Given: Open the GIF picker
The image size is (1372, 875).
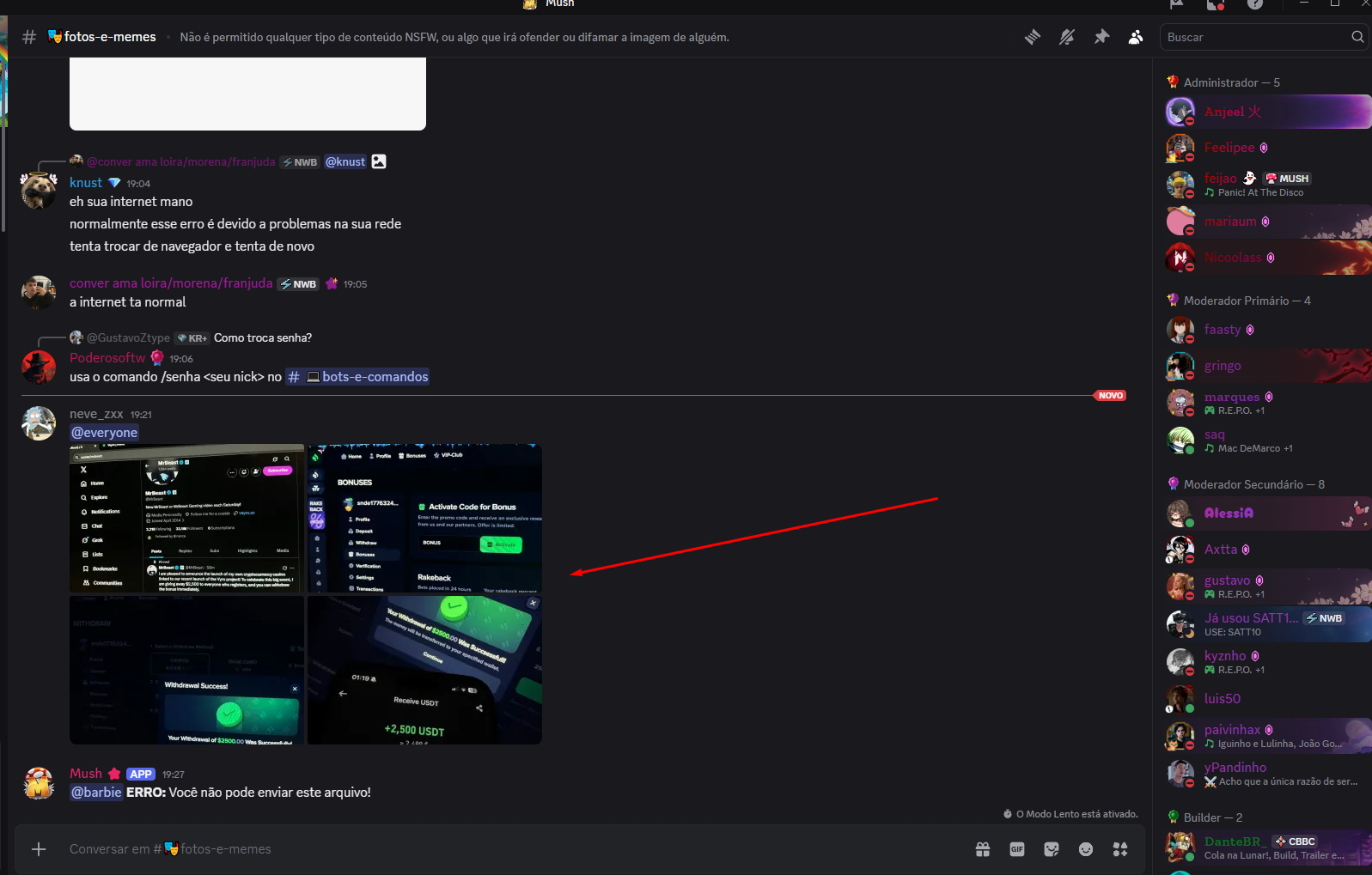Looking at the screenshot, I should tap(1017, 849).
